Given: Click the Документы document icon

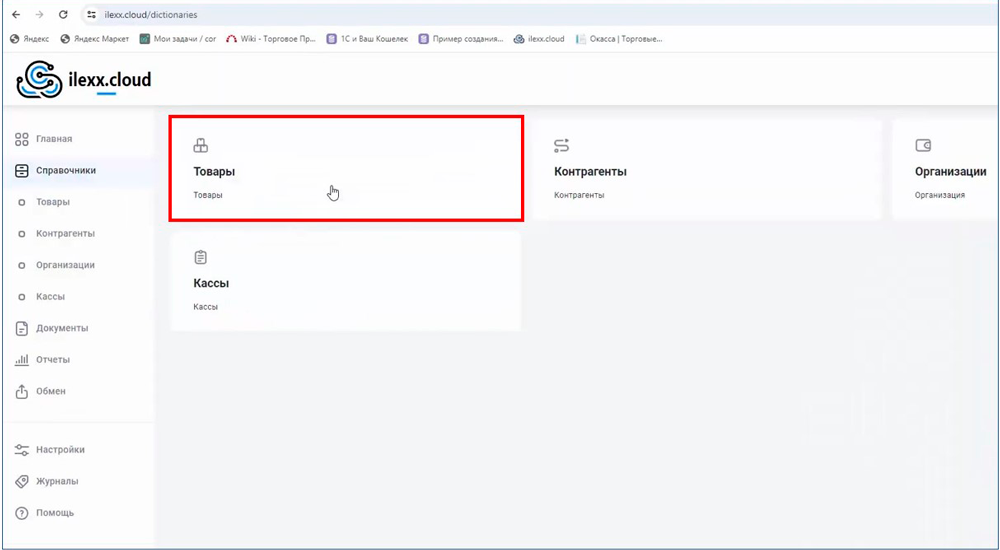Looking at the screenshot, I should click(x=22, y=329).
